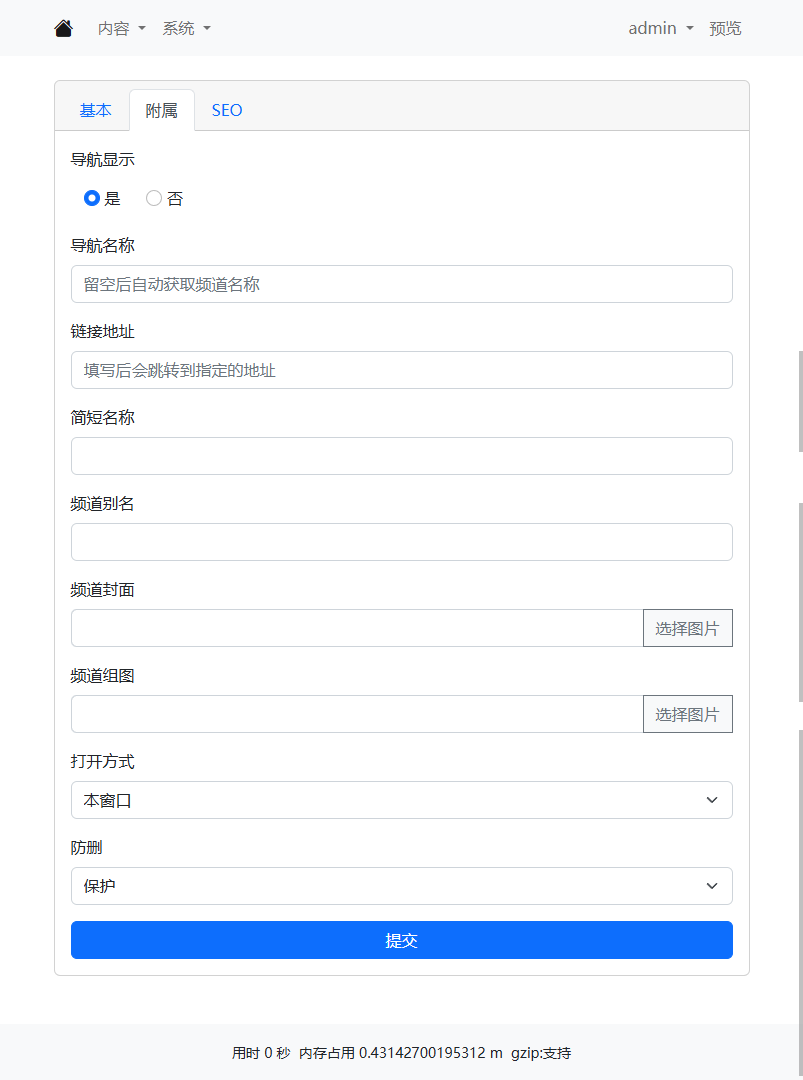Switch to the 基本 tab
The height and width of the screenshot is (1080, 803).
click(95, 110)
